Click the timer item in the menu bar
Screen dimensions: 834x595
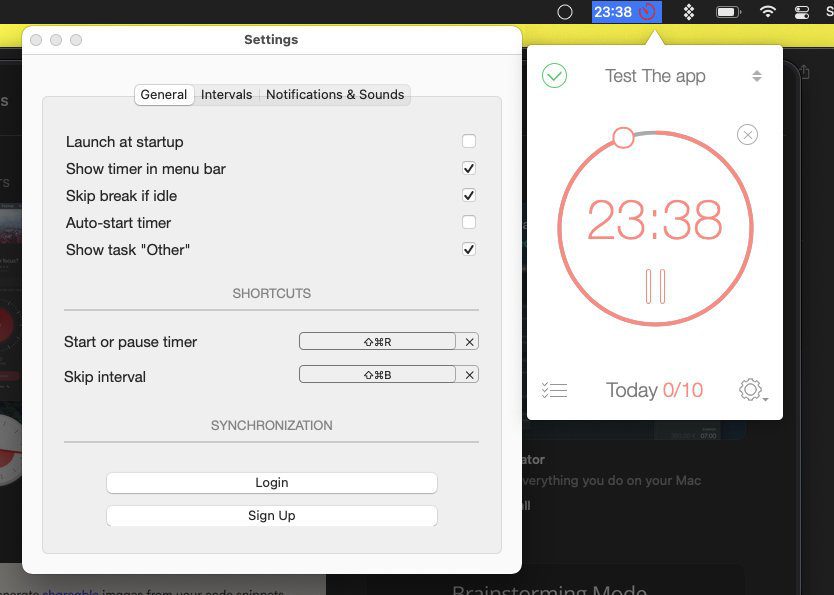tap(627, 12)
